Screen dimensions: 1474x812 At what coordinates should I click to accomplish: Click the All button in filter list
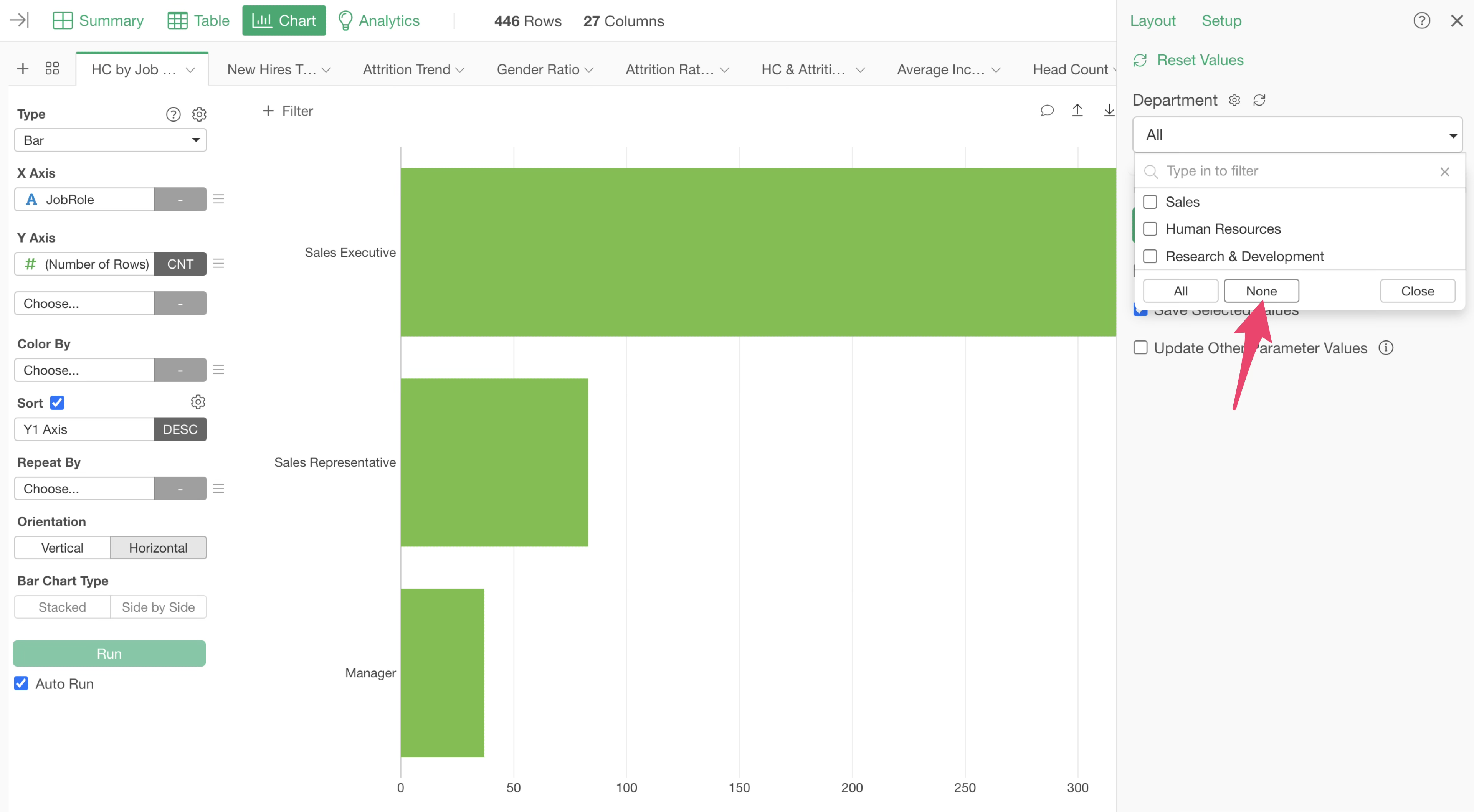(x=1180, y=291)
